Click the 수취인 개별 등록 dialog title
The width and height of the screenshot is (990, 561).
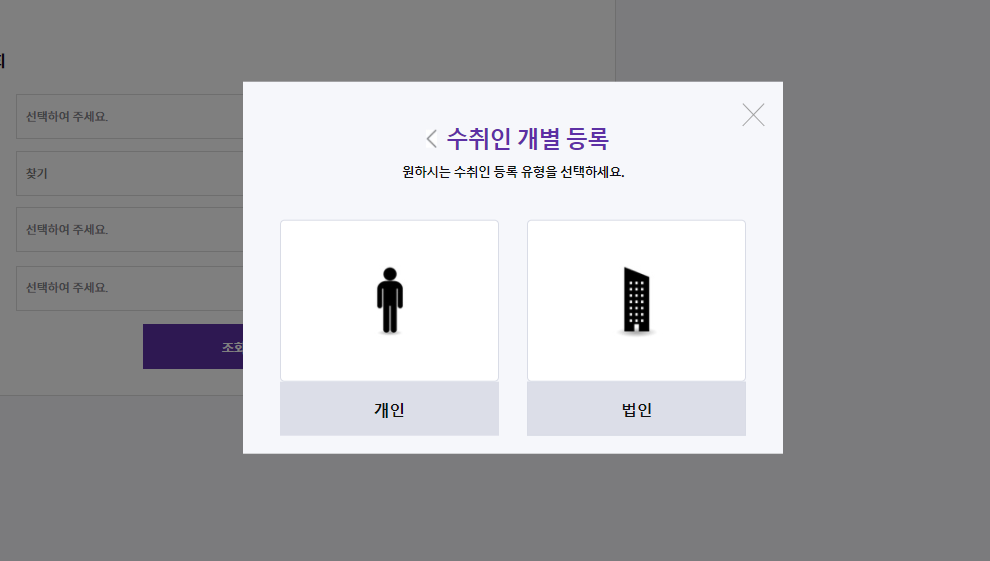(527, 139)
